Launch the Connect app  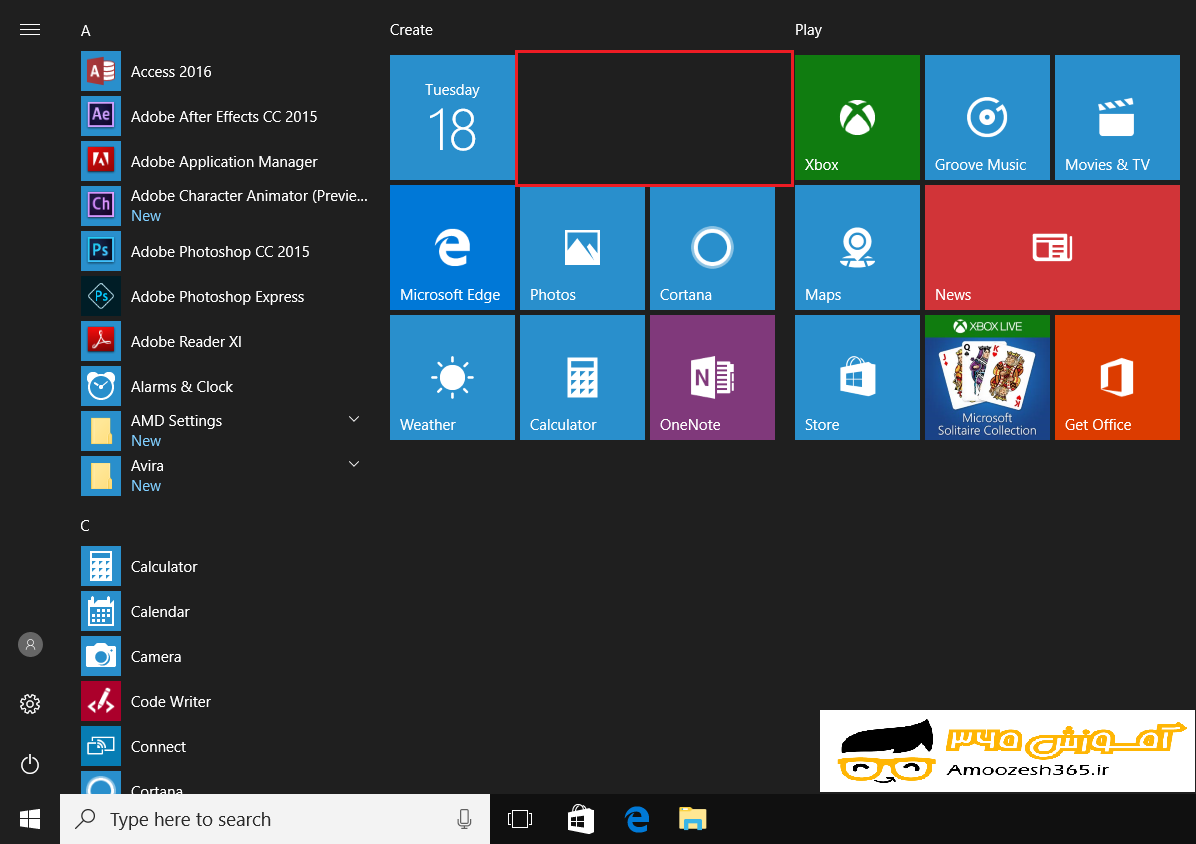click(223, 746)
